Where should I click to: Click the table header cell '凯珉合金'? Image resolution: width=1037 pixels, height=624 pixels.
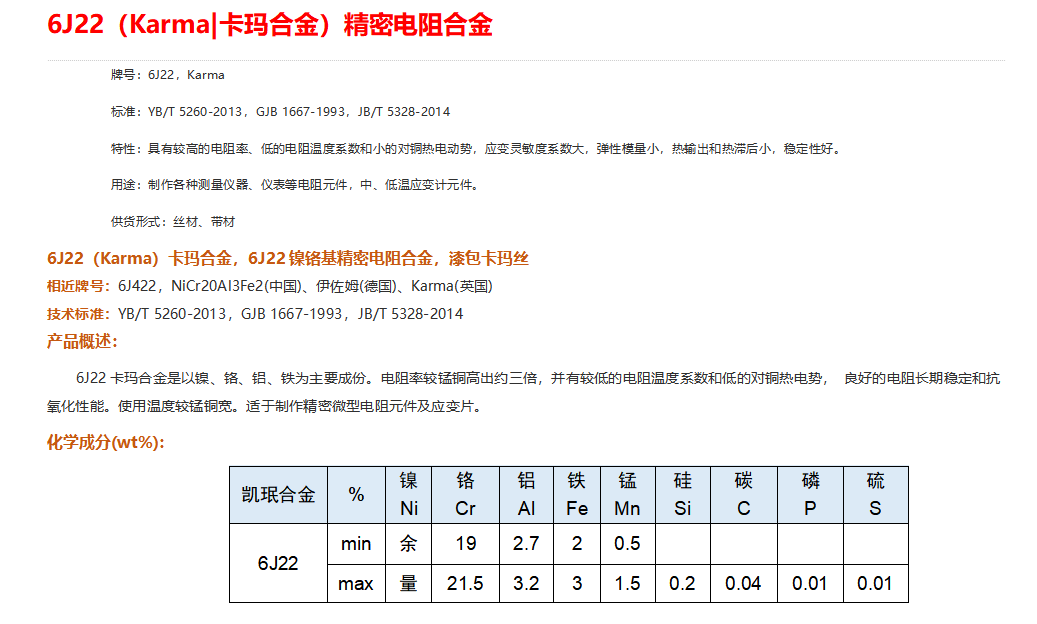click(278, 495)
